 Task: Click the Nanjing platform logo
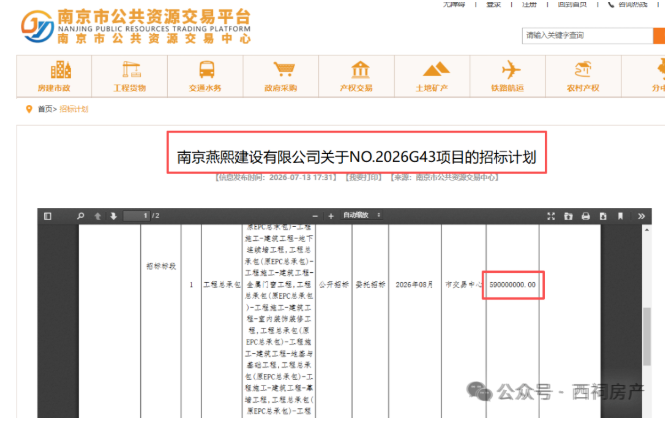click(136, 26)
